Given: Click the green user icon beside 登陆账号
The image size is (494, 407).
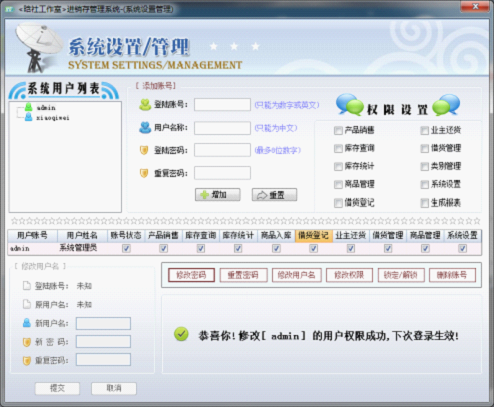Looking at the screenshot, I should click(145, 105).
